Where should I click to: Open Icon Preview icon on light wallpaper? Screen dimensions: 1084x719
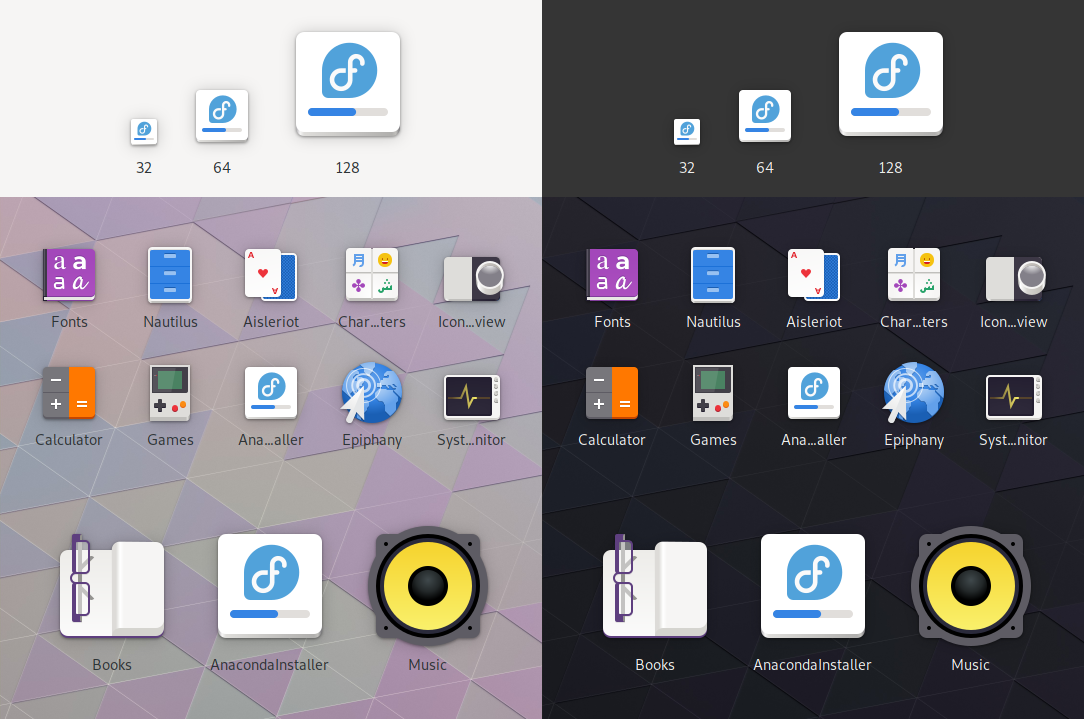473,279
